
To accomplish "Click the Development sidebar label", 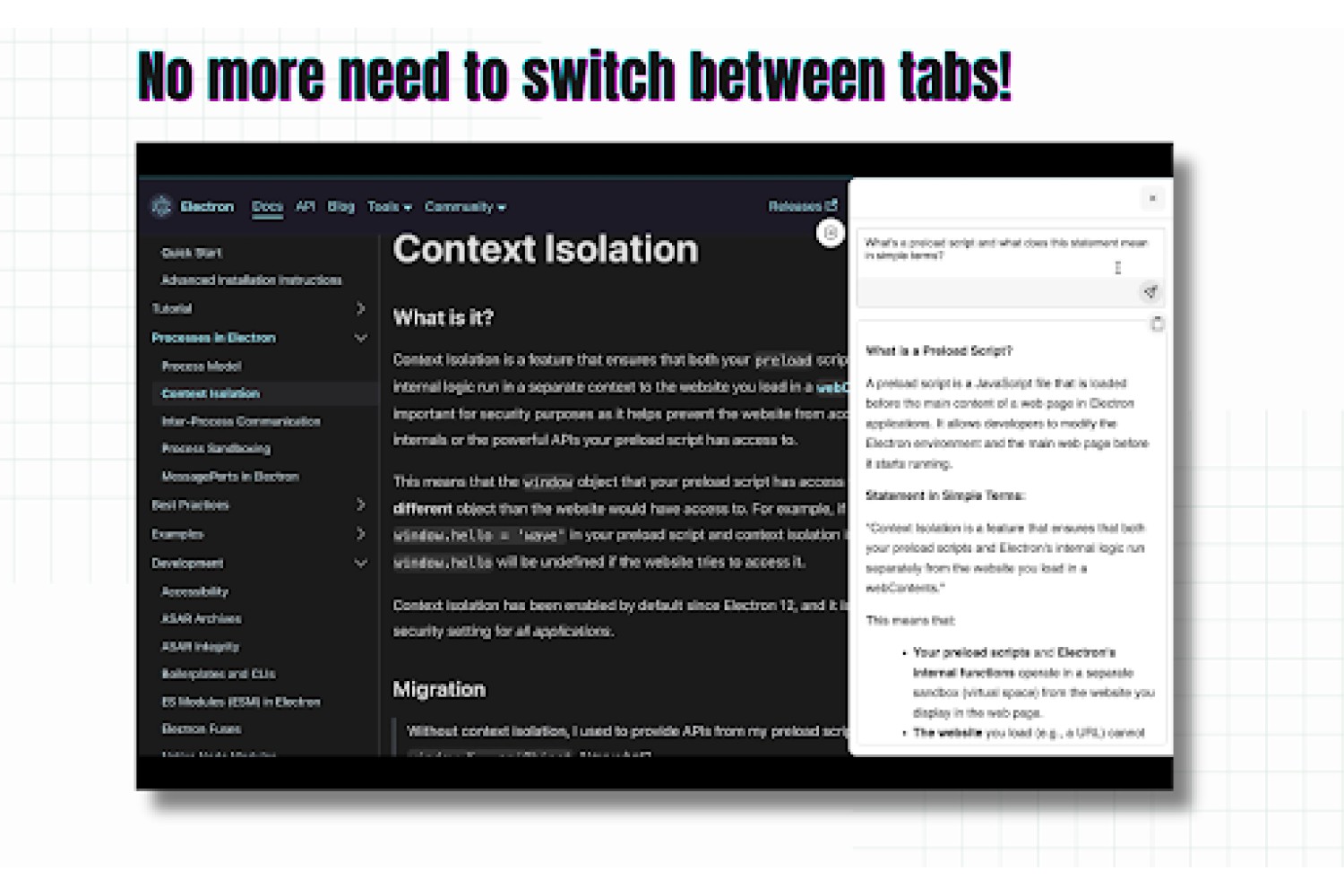I will [187, 564].
